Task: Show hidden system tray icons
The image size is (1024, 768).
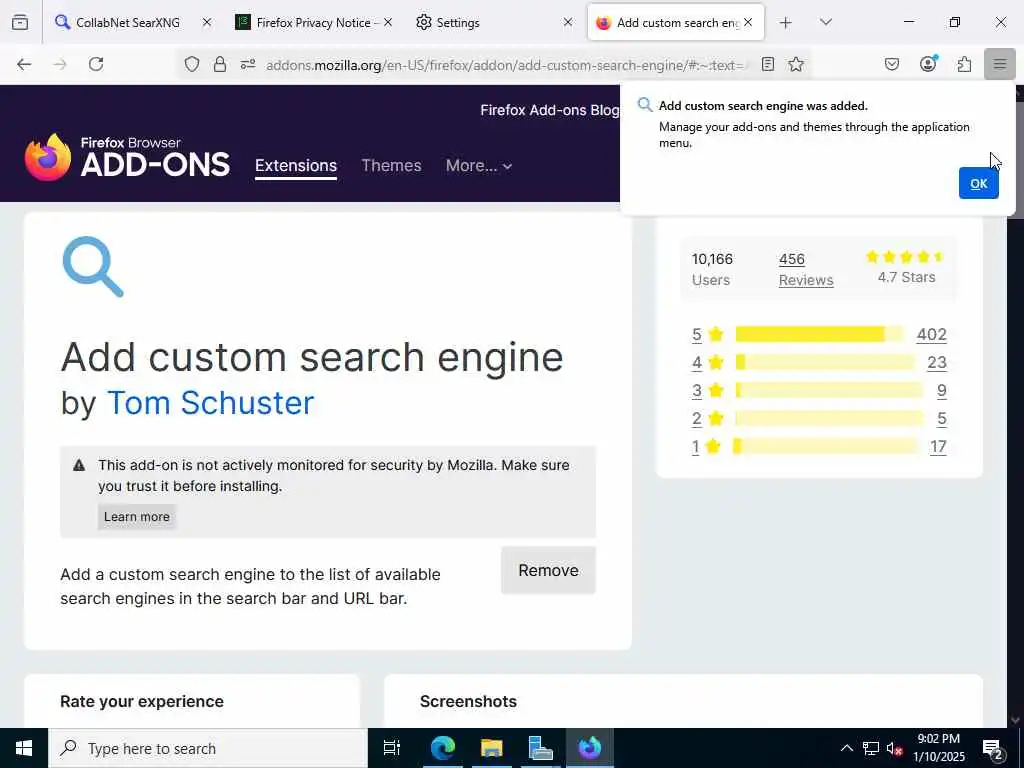Action: (846, 748)
